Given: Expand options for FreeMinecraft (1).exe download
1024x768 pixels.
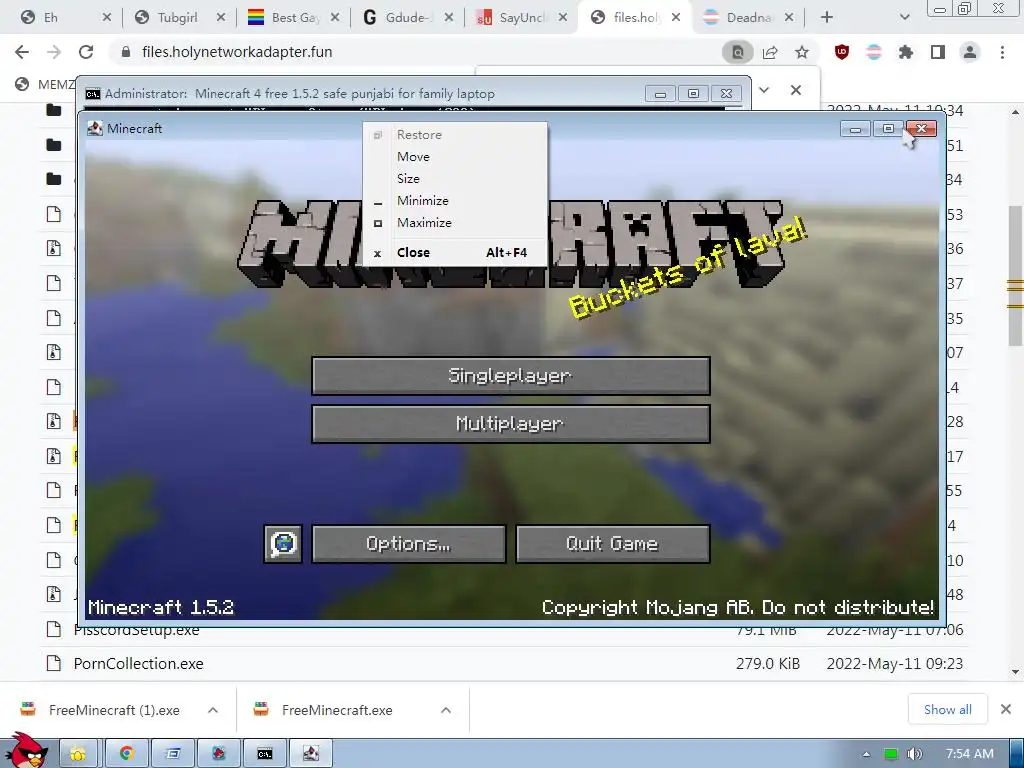Looking at the screenshot, I should pyautogui.click(x=213, y=710).
